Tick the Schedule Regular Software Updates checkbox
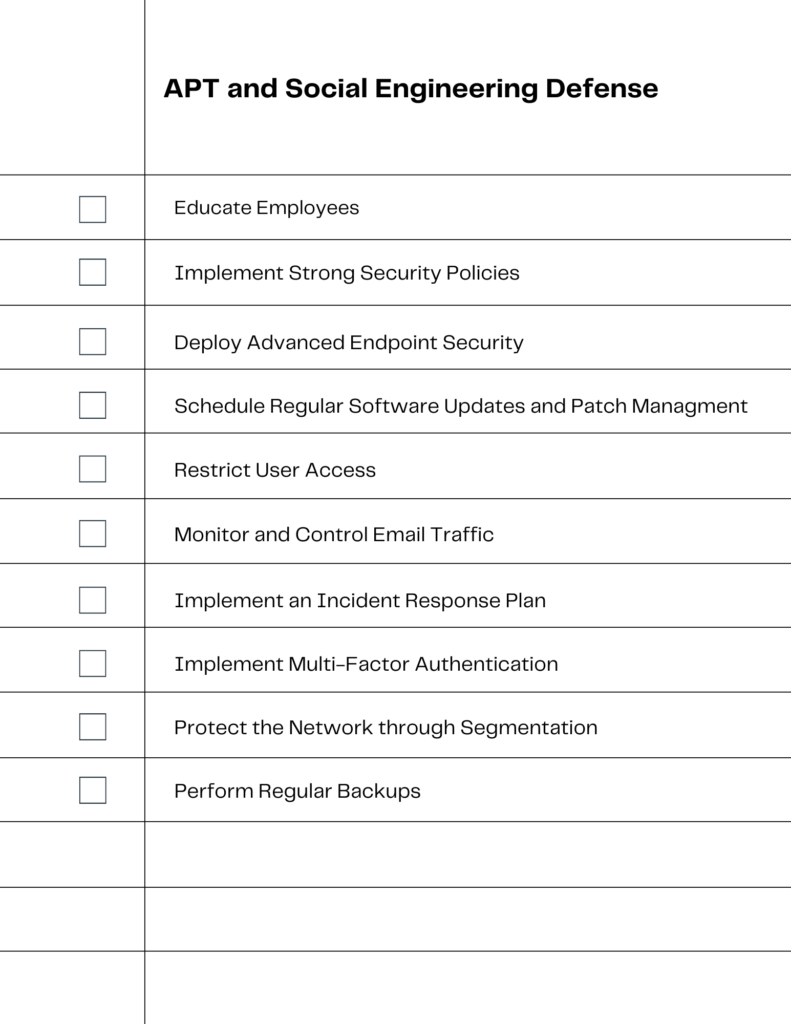Image resolution: width=791 pixels, height=1024 pixels. click(x=92, y=406)
